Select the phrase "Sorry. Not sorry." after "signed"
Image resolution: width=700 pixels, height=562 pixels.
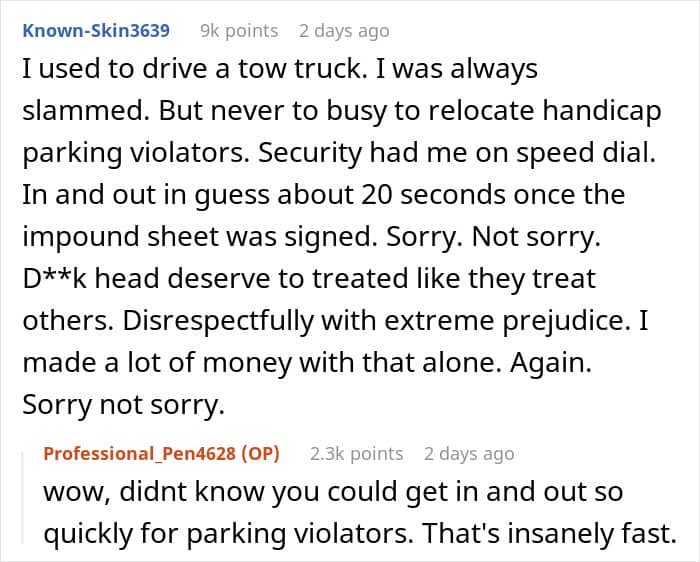(493, 237)
